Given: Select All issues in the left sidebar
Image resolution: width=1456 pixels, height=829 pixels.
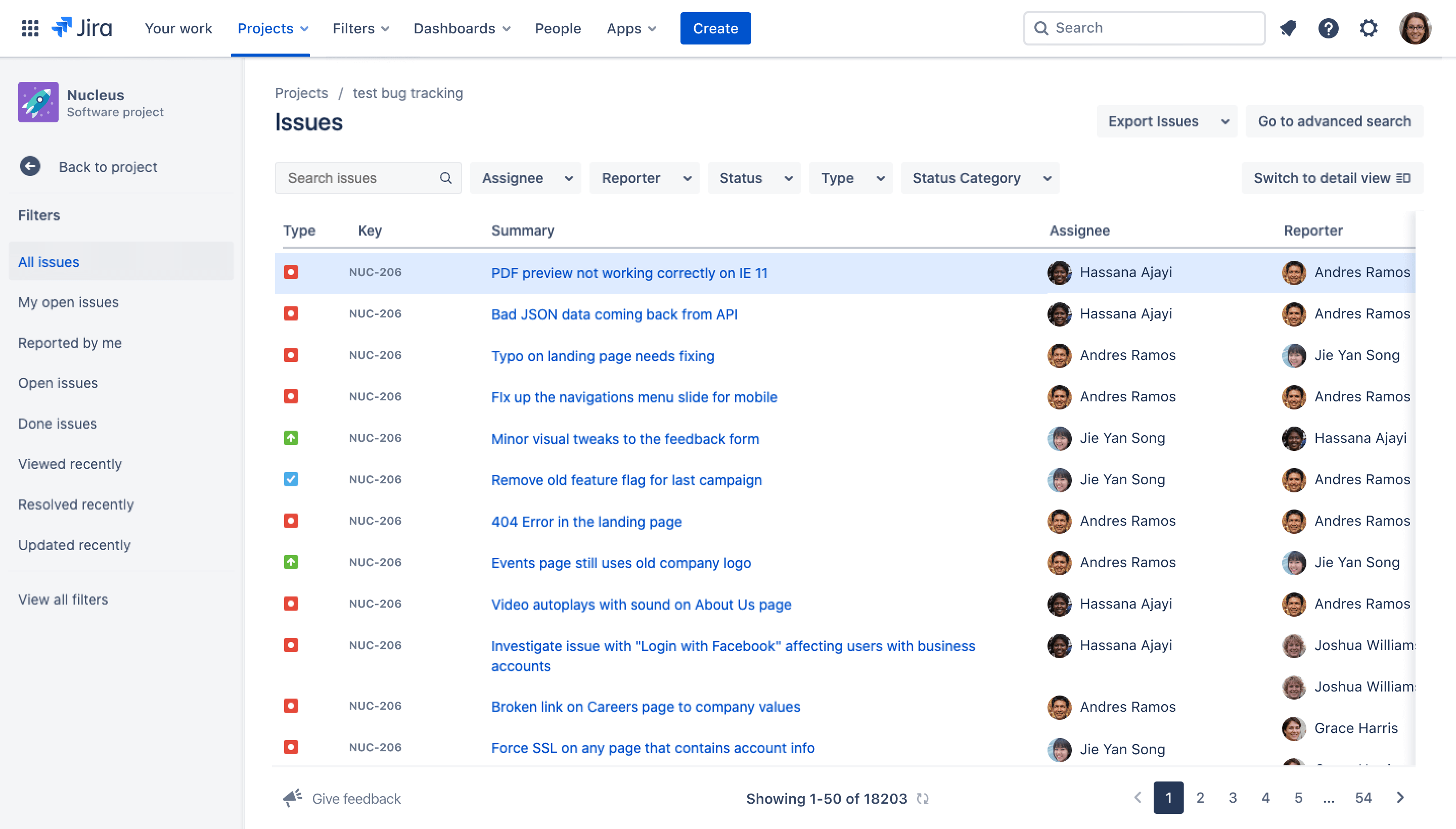Looking at the screenshot, I should coord(48,261).
